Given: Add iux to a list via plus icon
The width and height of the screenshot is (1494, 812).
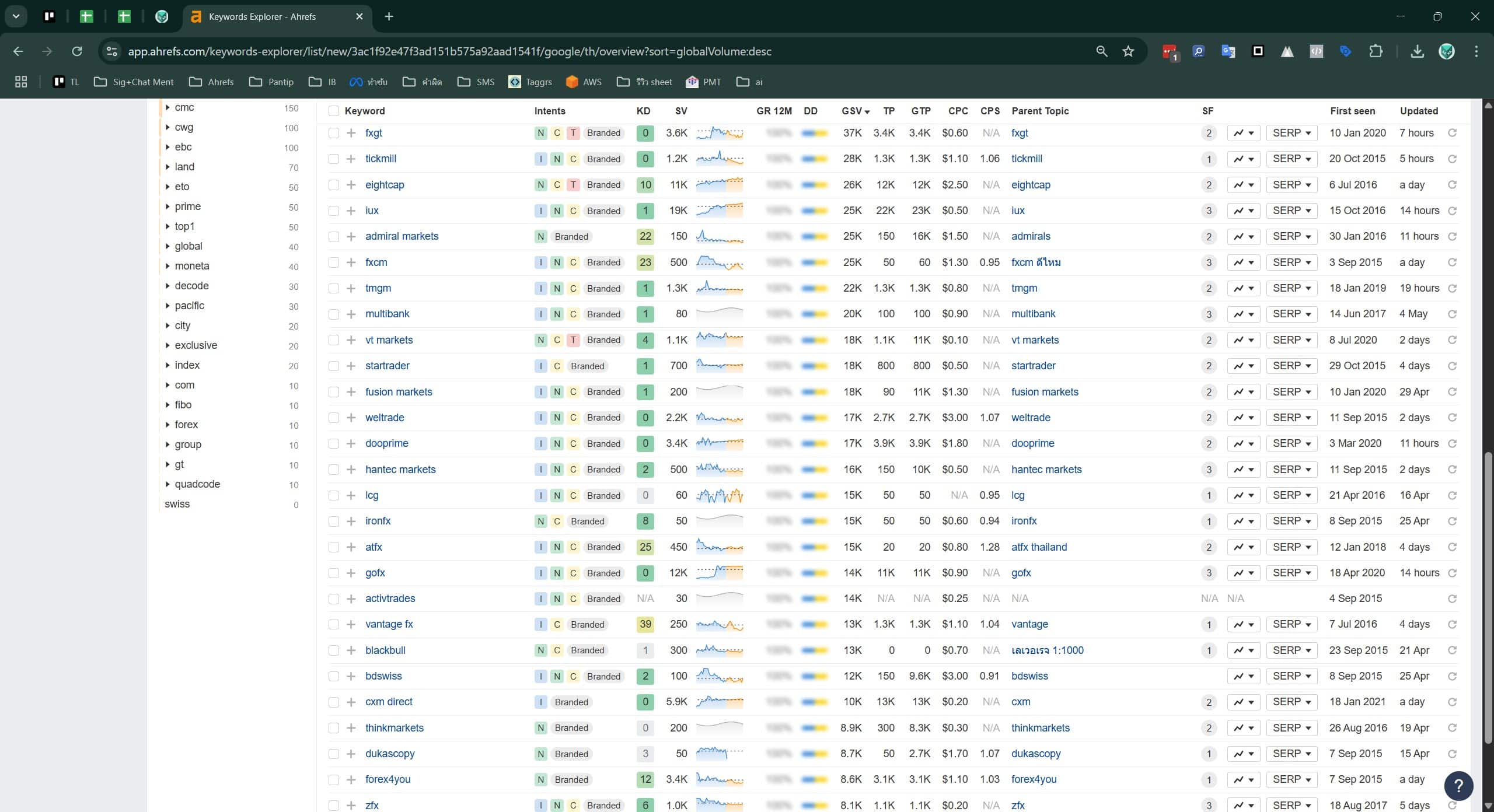Looking at the screenshot, I should (x=351, y=211).
